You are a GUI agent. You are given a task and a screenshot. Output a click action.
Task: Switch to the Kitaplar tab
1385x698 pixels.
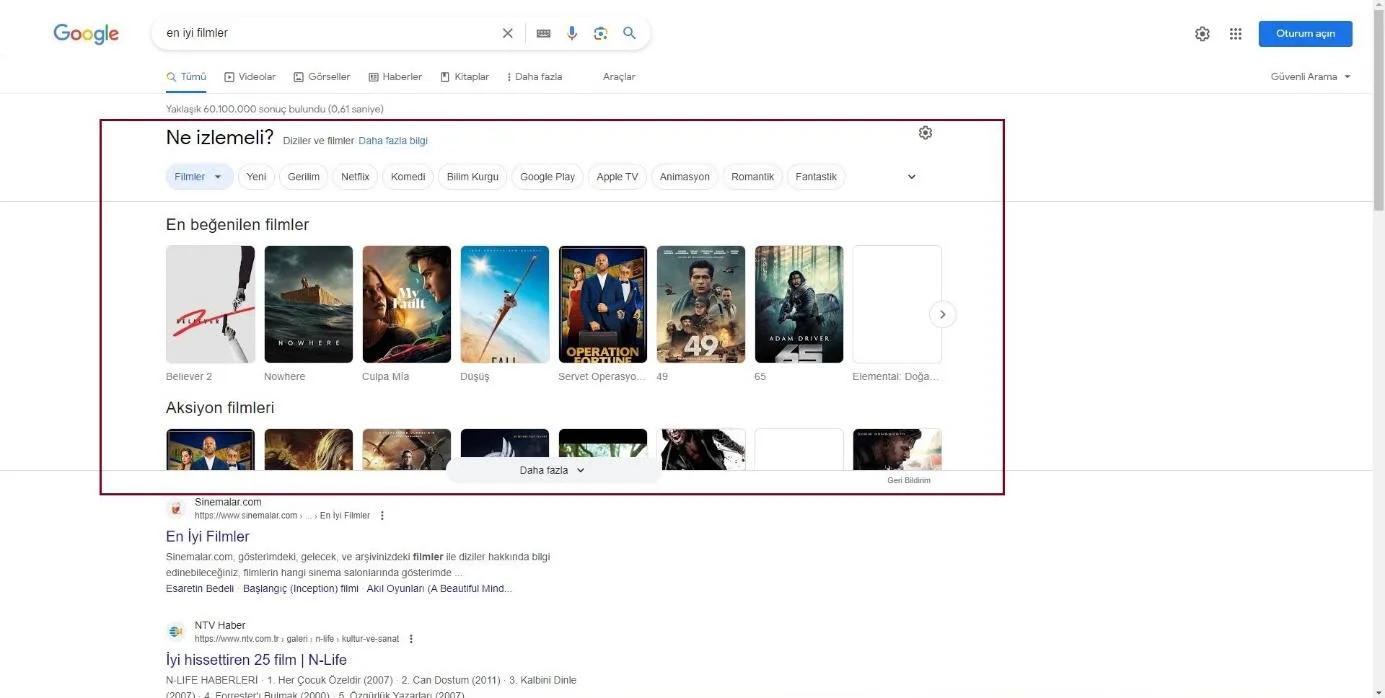(465, 77)
